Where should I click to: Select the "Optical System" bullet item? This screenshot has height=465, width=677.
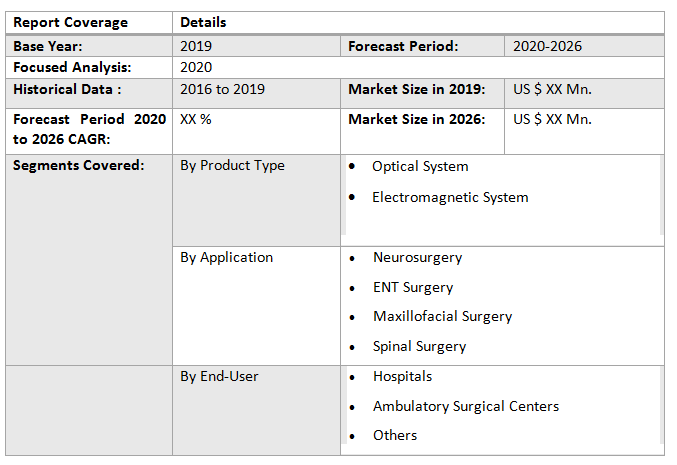[x=420, y=167]
